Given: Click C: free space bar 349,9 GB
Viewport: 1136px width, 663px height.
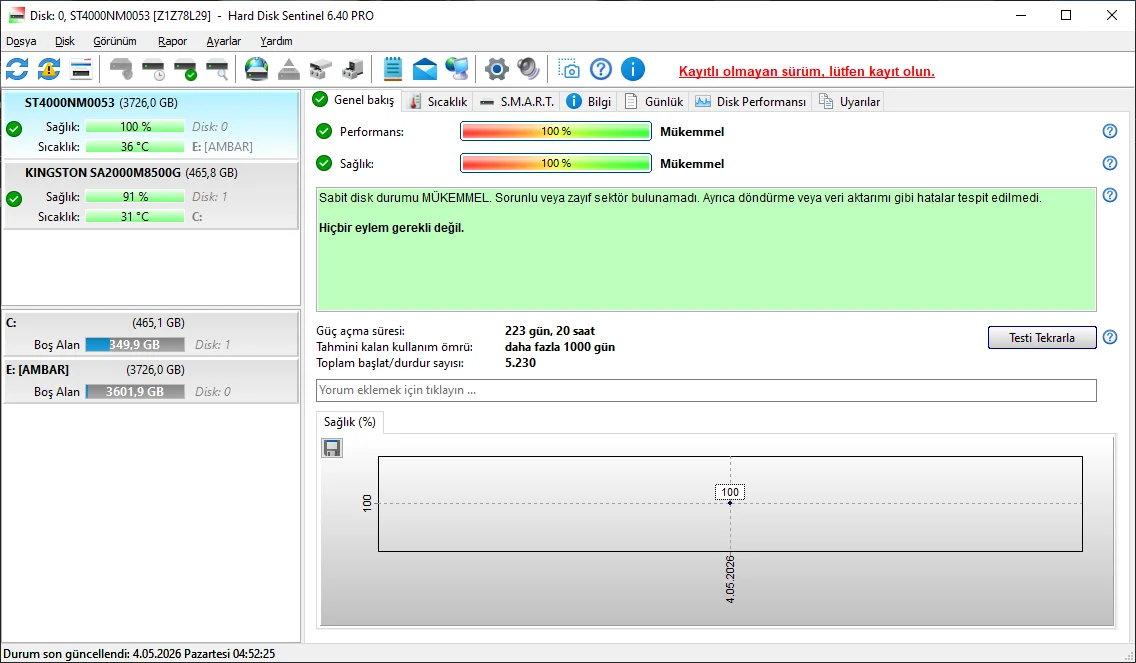Looking at the screenshot, I should pos(135,345).
